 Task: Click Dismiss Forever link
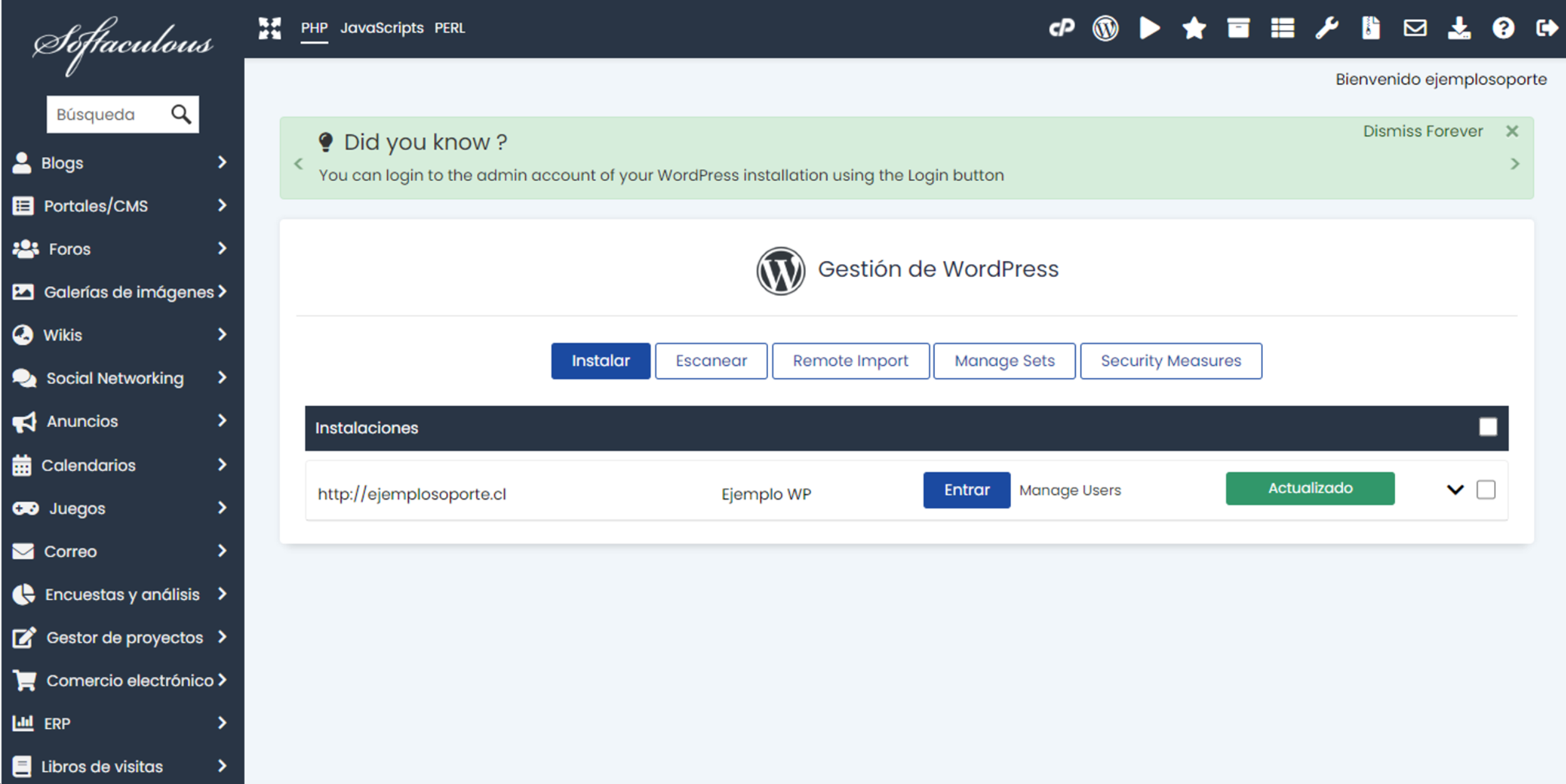(x=1423, y=132)
